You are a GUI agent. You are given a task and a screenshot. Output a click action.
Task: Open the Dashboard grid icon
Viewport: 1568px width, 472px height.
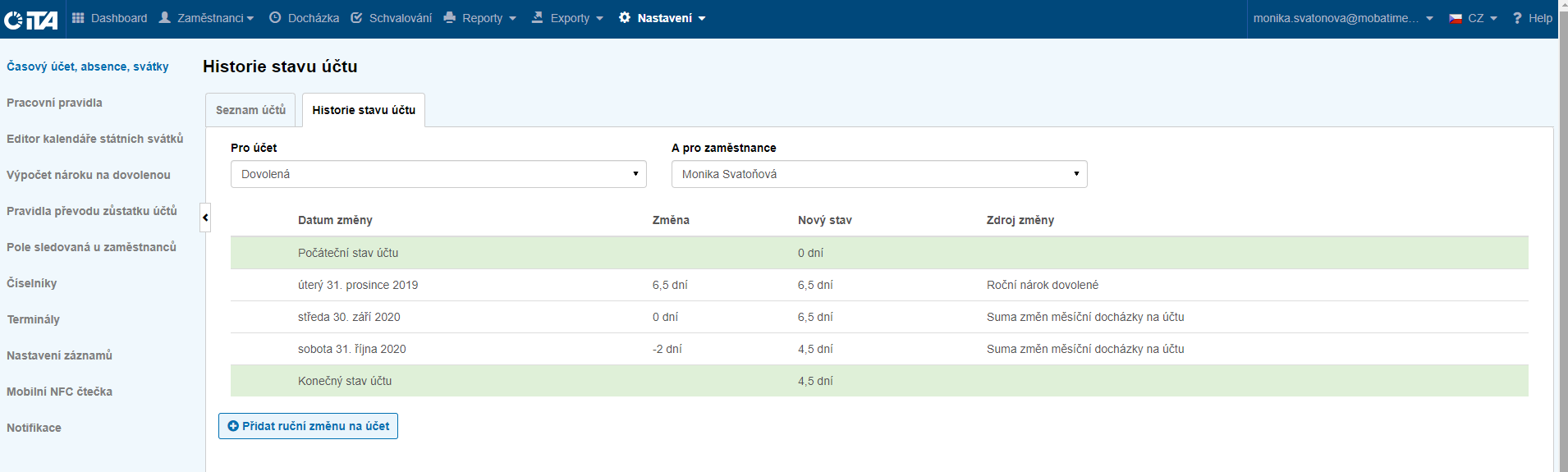click(x=78, y=18)
